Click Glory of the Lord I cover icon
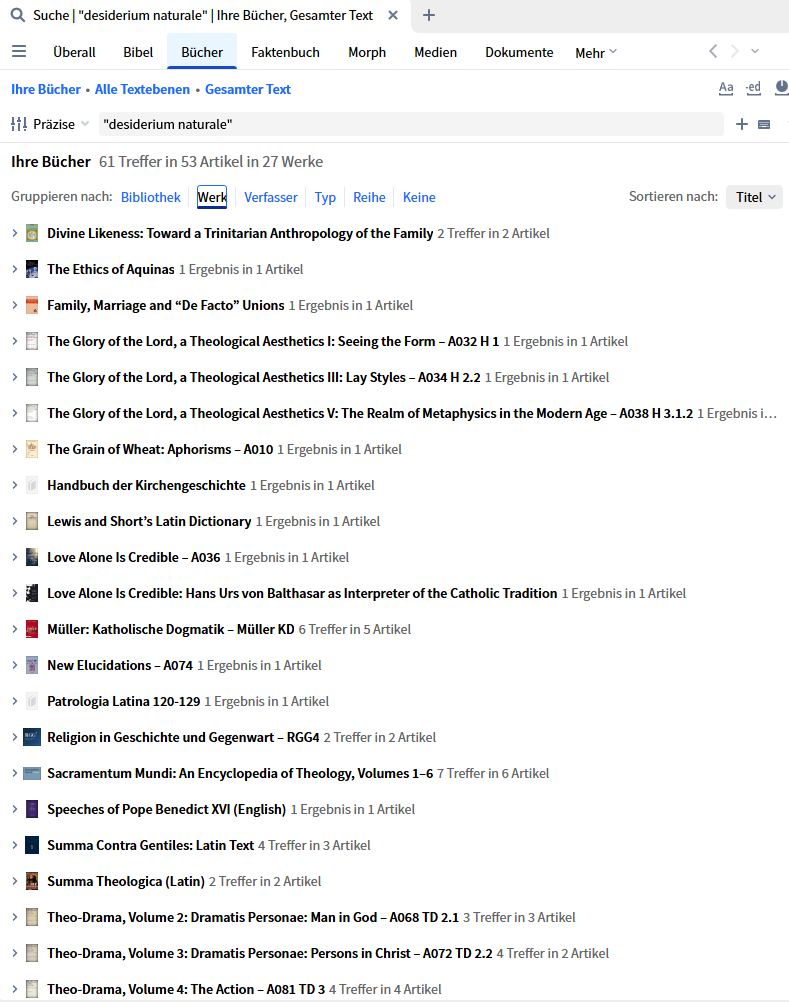 tap(32, 341)
